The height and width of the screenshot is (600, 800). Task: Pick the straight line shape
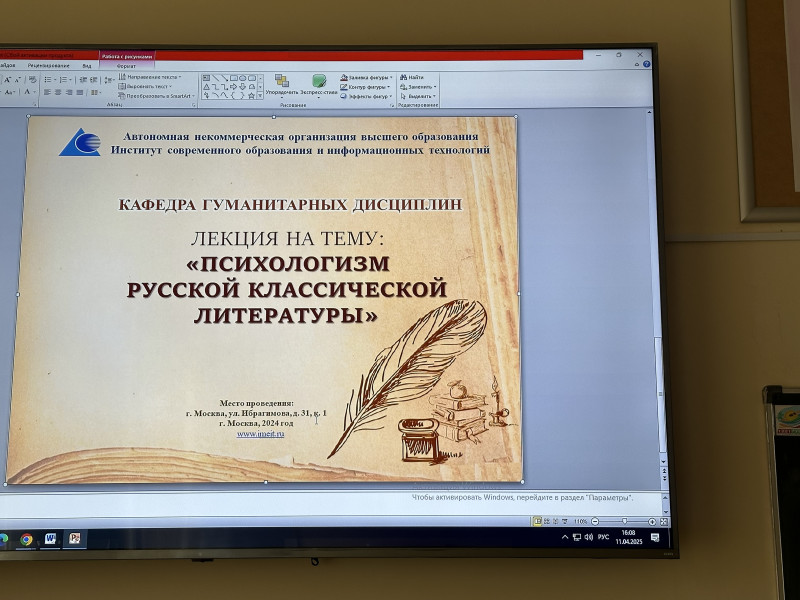tap(215, 78)
